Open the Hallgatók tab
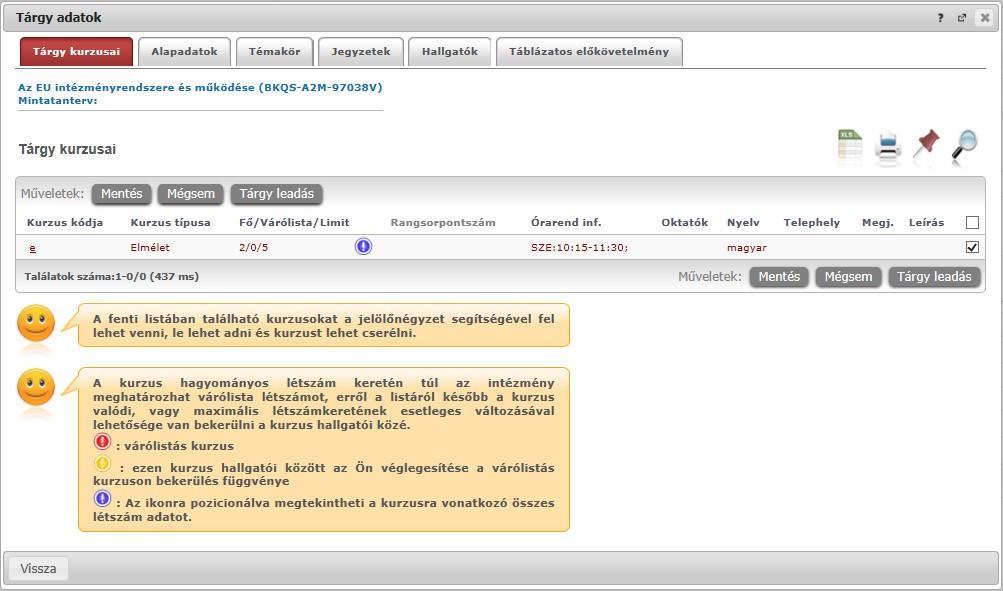Image resolution: width=1003 pixels, height=591 pixels. pos(450,52)
